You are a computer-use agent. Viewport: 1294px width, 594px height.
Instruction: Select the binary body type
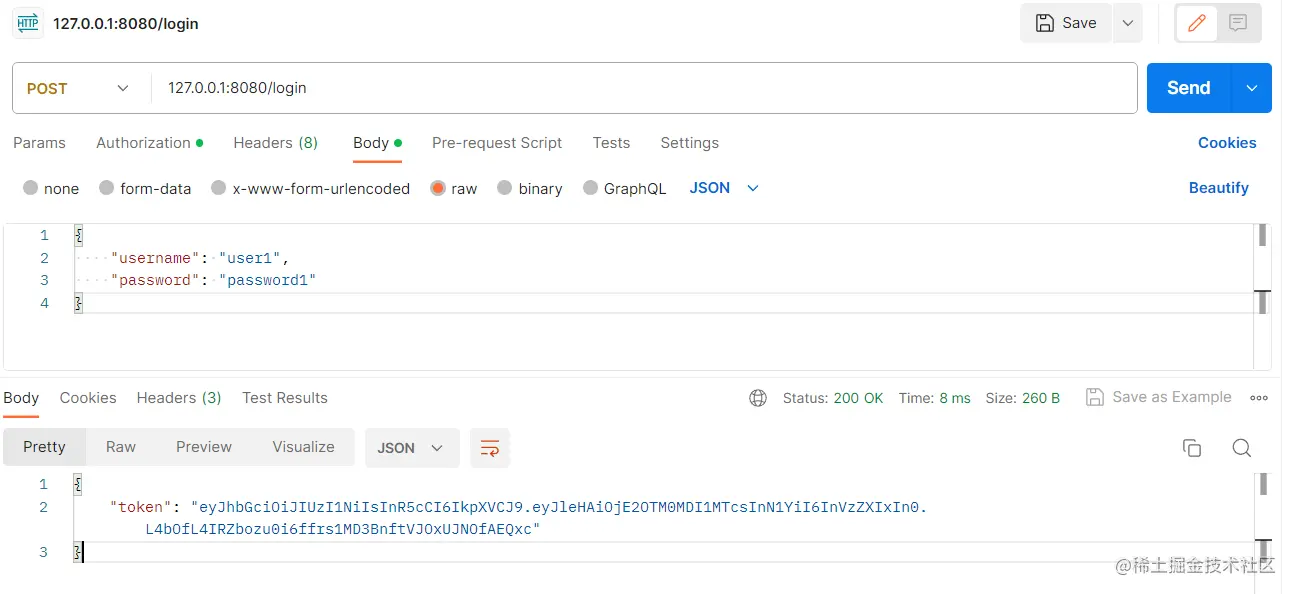click(x=529, y=188)
